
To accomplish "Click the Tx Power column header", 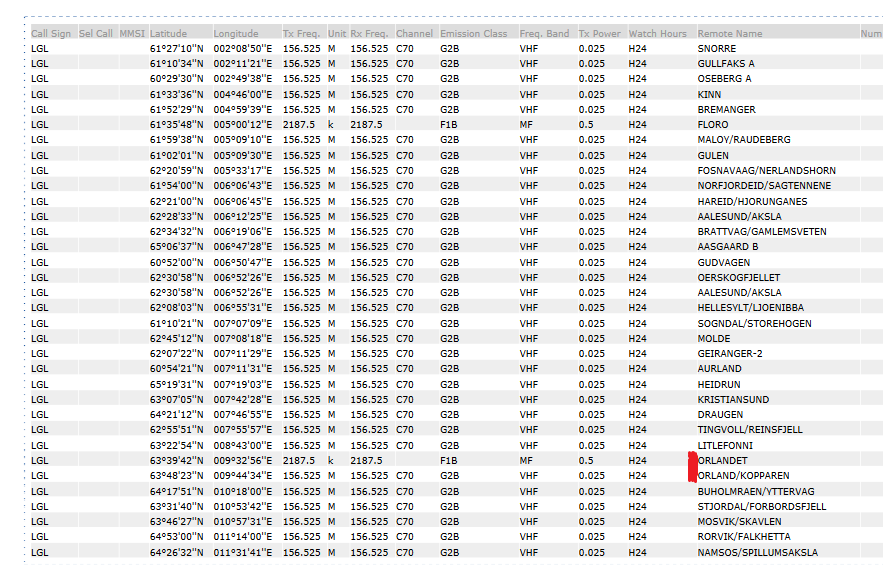I will click(599, 33).
